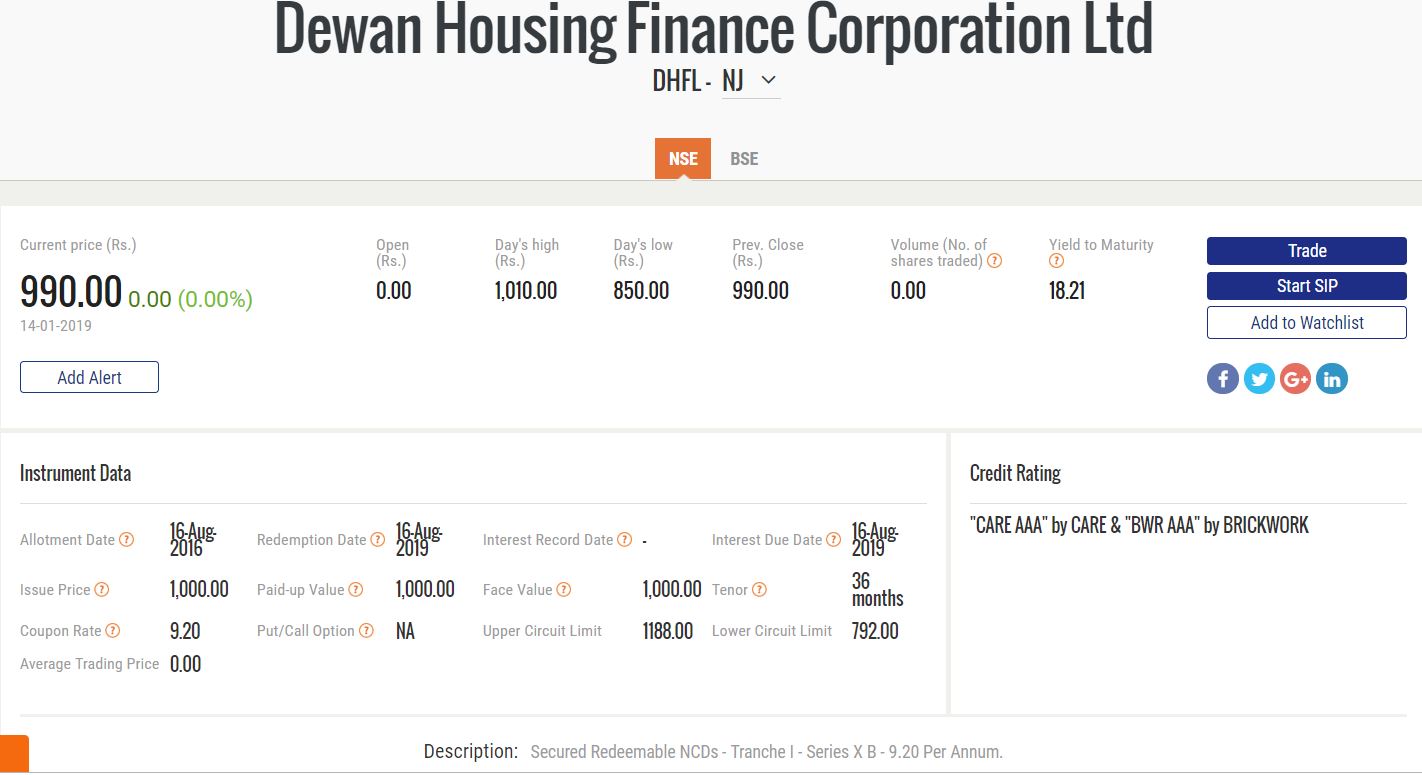1422x775 pixels.
Task: Show Put/Call Option info tooltip icon
Action: [367, 631]
